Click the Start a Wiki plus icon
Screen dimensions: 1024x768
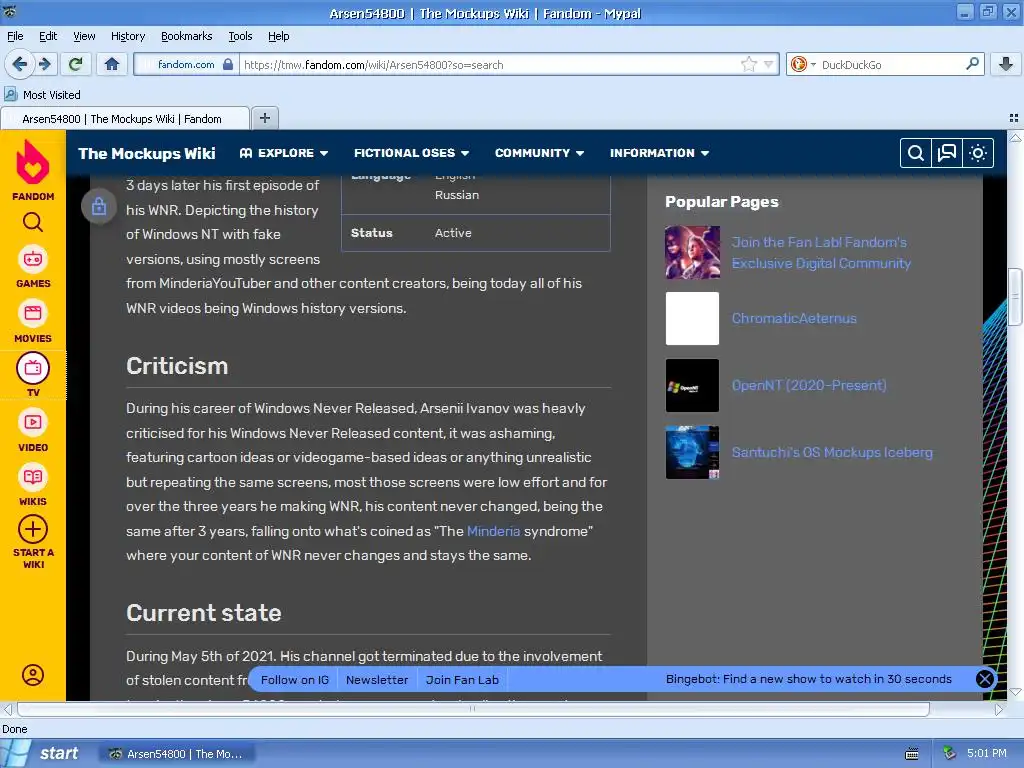[x=33, y=530]
